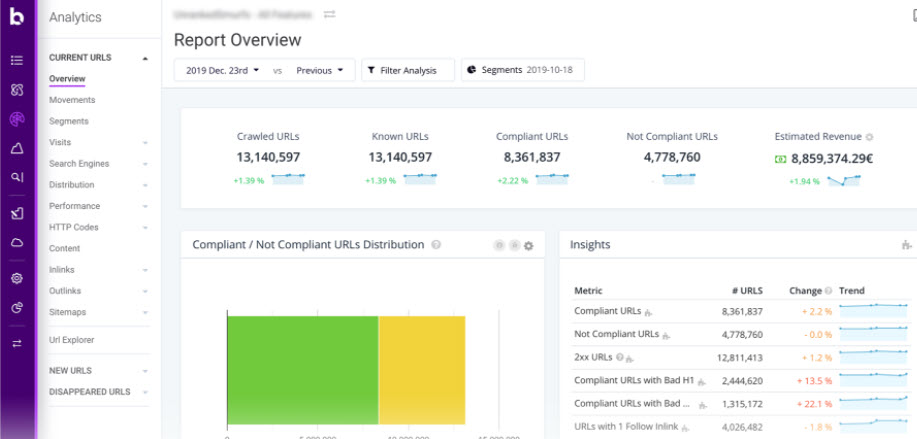
Task: Open the 2019 Dec. 23rd date dropdown
Action: (x=222, y=70)
